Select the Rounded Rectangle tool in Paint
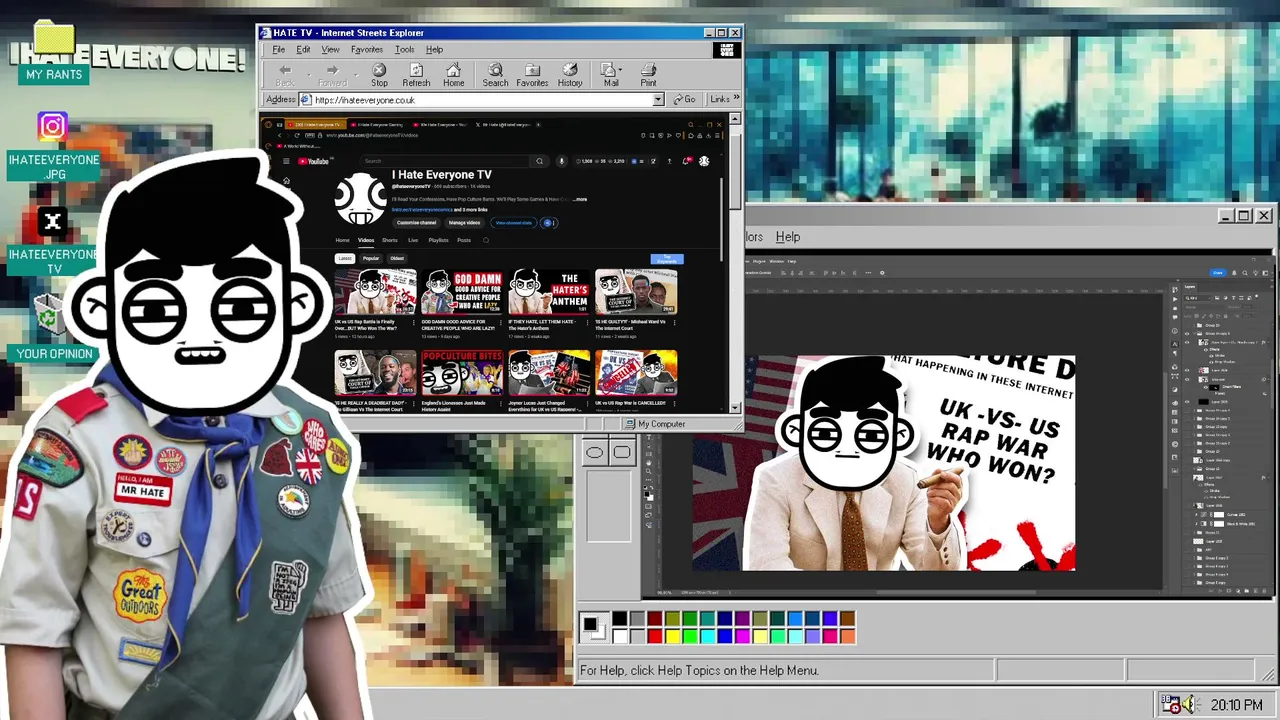Screen dimensions: 1280x720 coord(621,453)
